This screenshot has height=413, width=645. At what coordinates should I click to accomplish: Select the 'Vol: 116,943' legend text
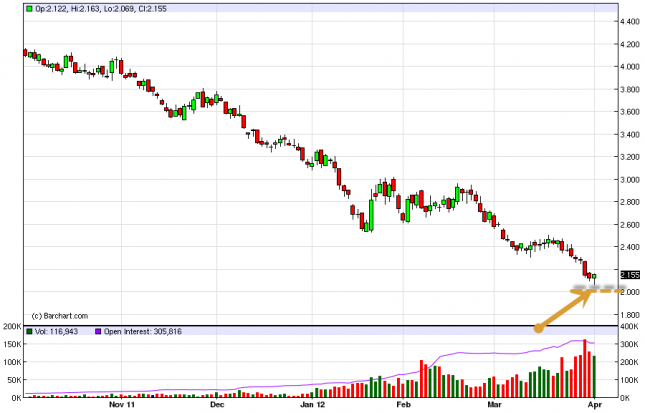tap(56, 331)
